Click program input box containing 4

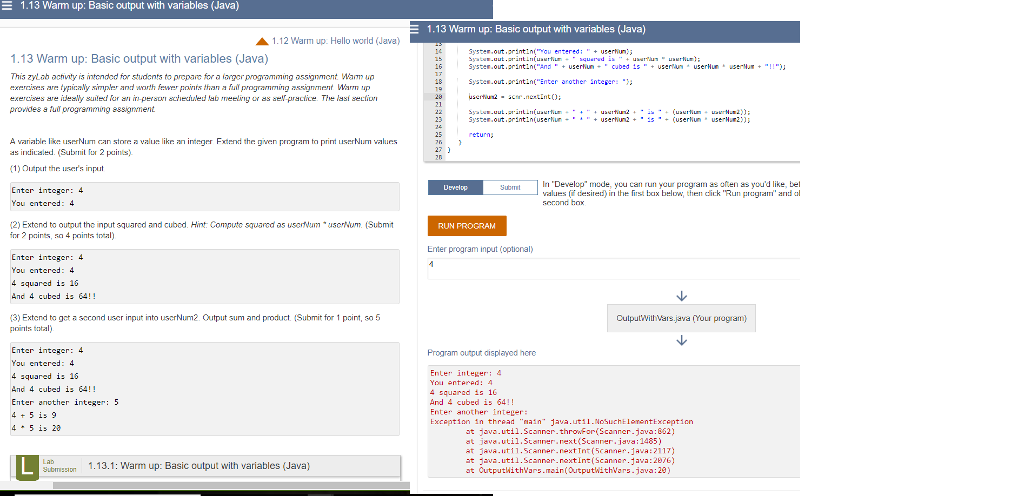click(613, 269)
